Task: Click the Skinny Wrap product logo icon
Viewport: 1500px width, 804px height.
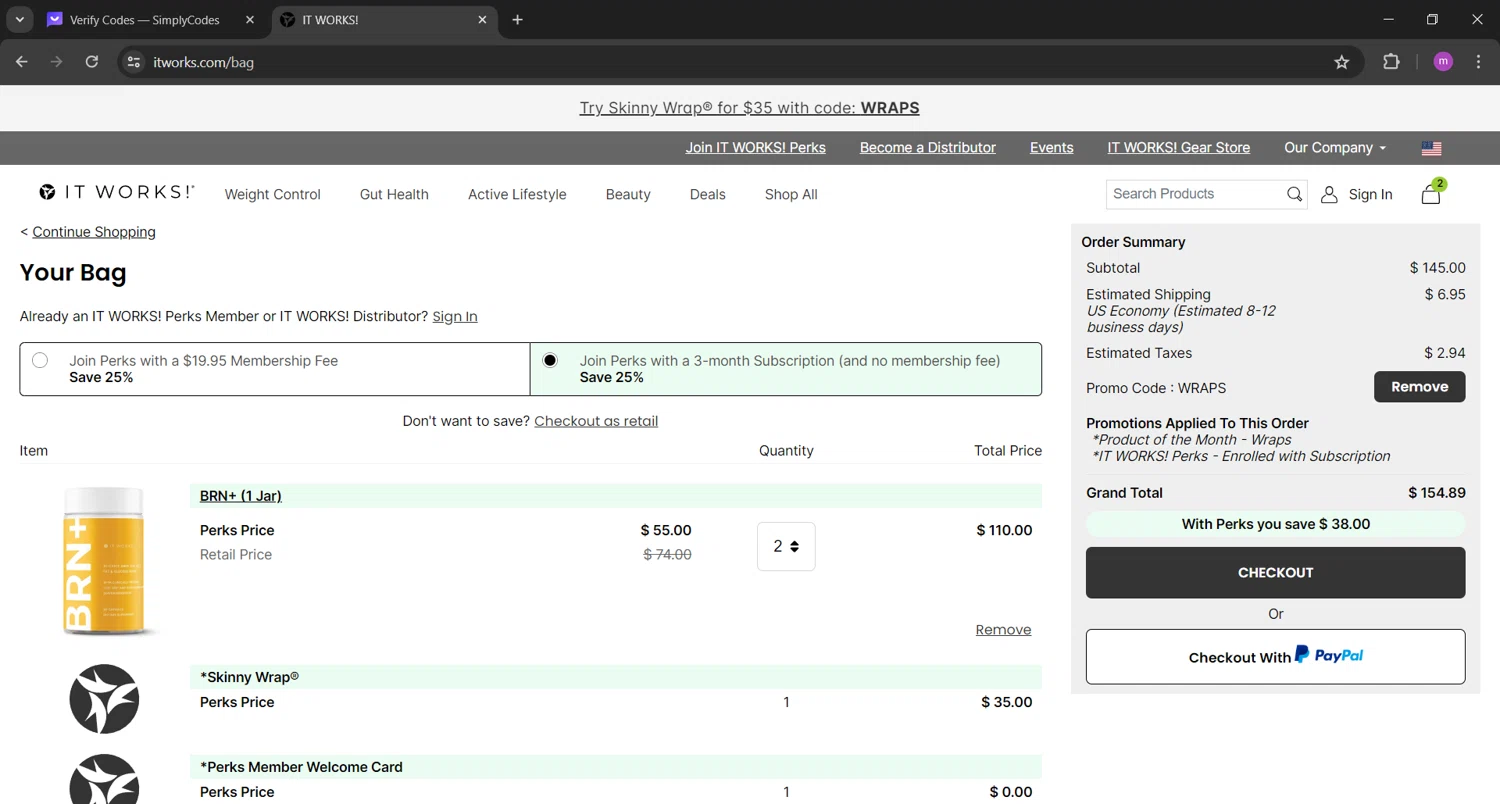Action: [104, 699]
